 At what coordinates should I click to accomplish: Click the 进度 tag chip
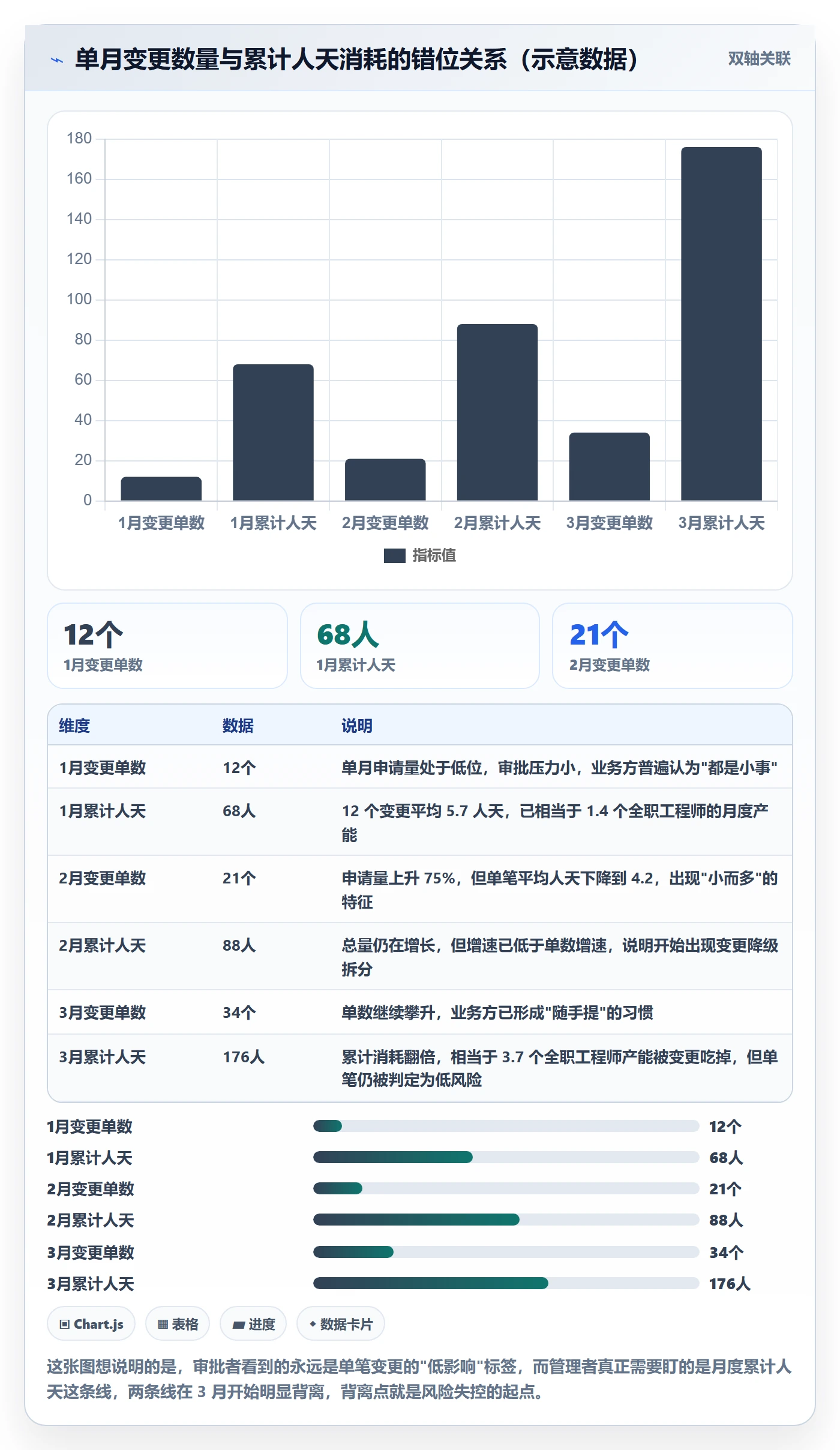click(253, 1323)
